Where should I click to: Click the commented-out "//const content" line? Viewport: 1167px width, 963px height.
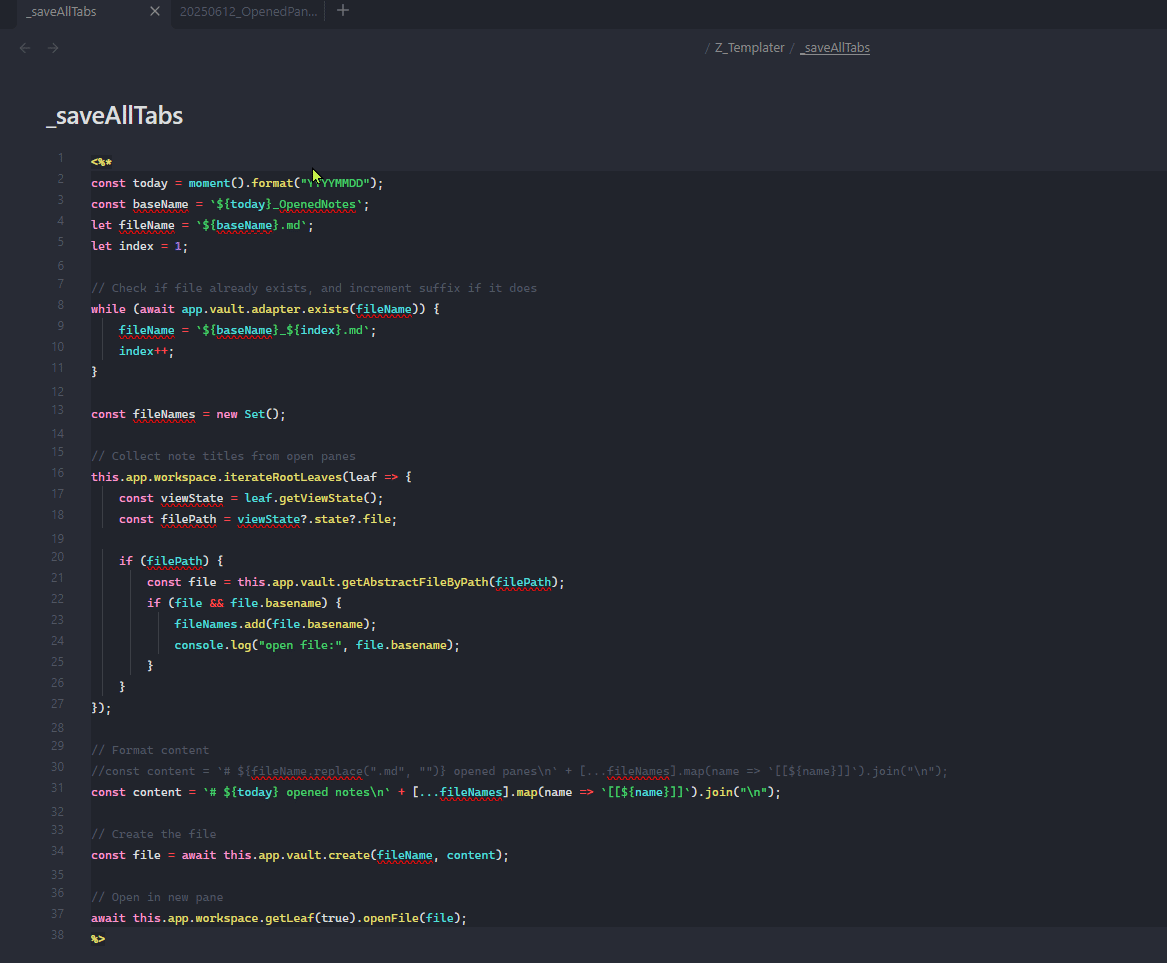coord(519,771)
